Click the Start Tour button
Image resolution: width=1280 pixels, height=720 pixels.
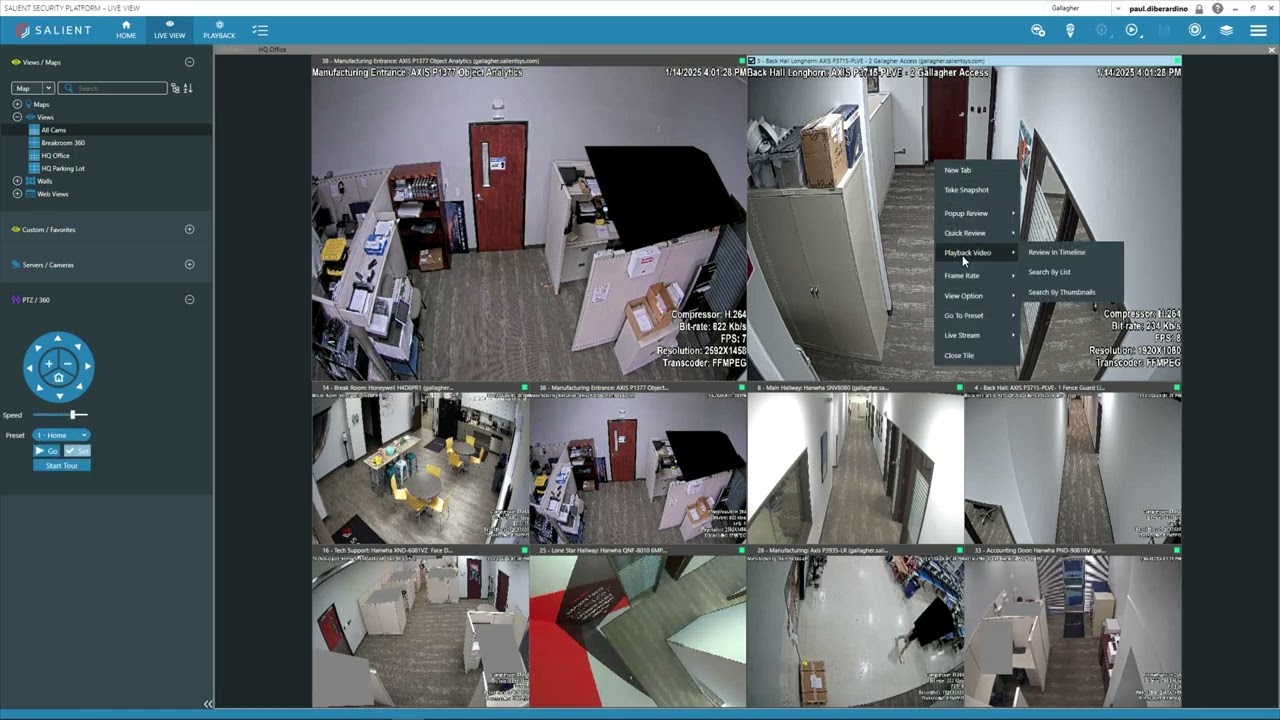62,465
